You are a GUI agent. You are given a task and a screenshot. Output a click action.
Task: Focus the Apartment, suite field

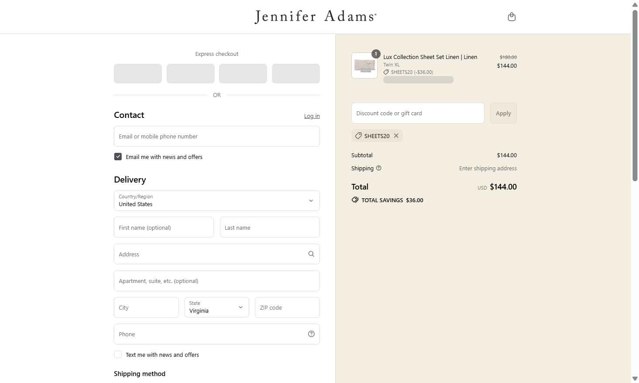point(216,281)
